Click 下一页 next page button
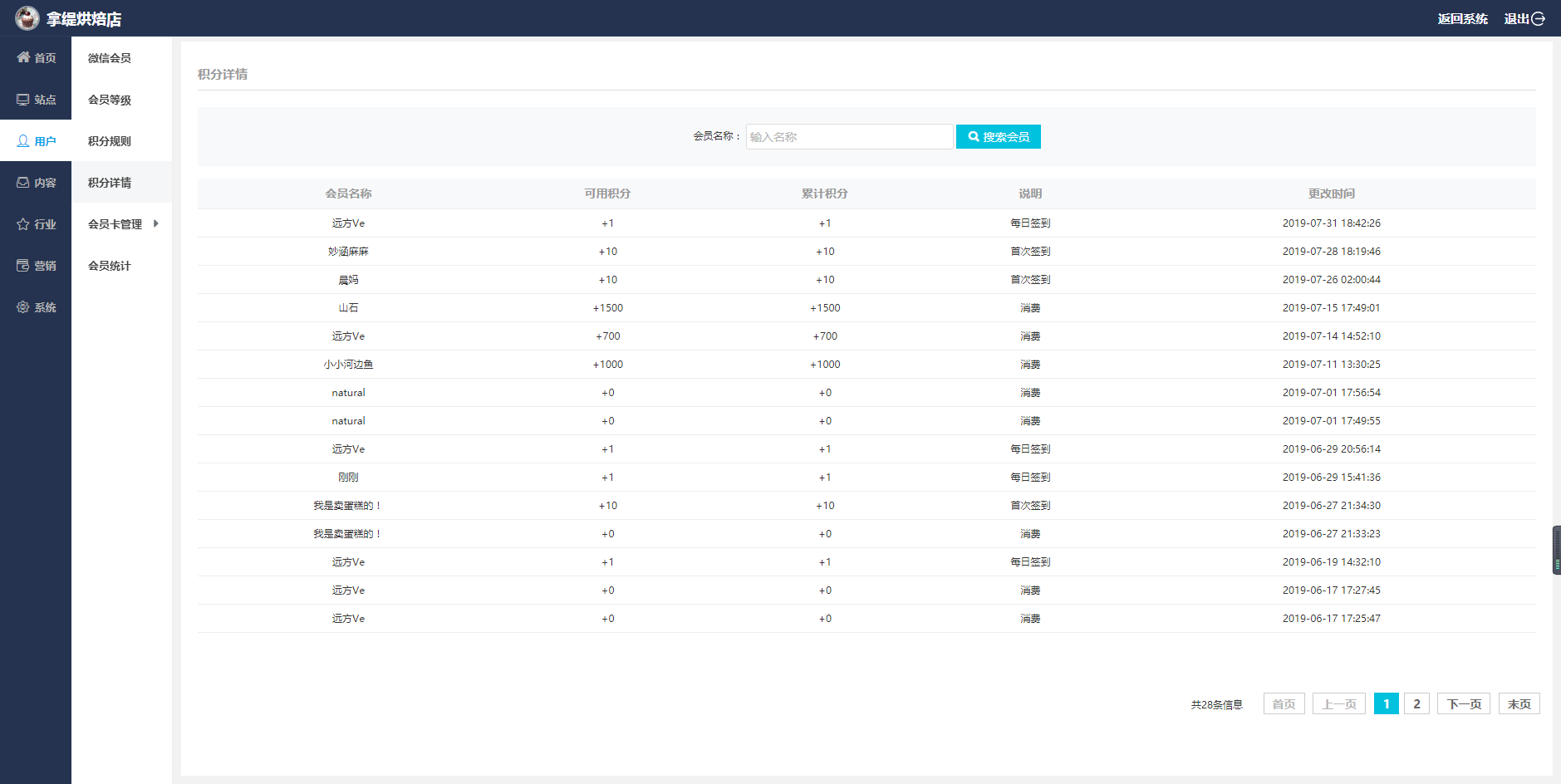 pos(1464,703)
